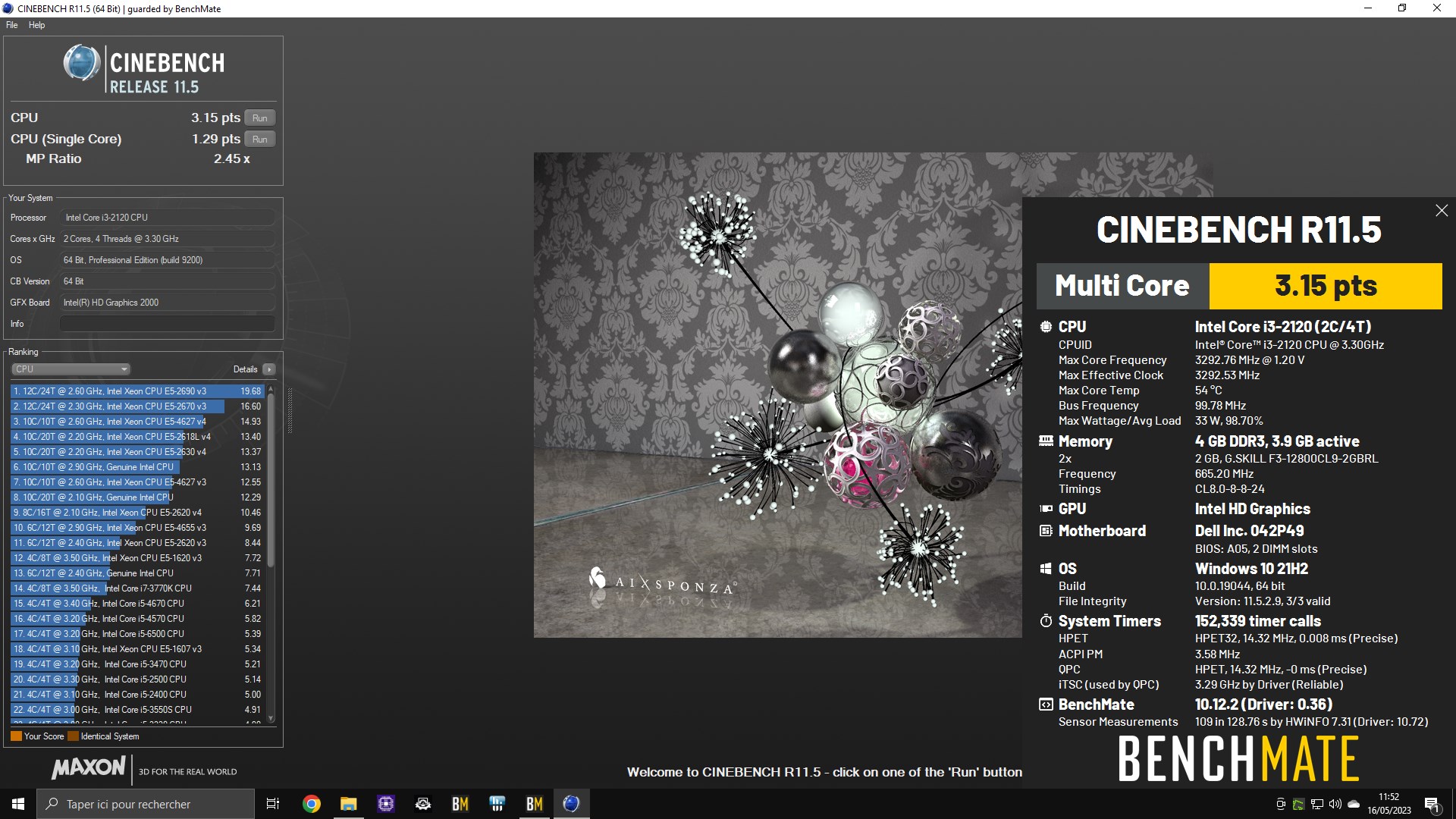Image resolution: width=1456 pixels, height=819 pixels.
Task: Open the OneDrive cloud tray icon
Action: pyautogui.click(x=1354, y=804)
